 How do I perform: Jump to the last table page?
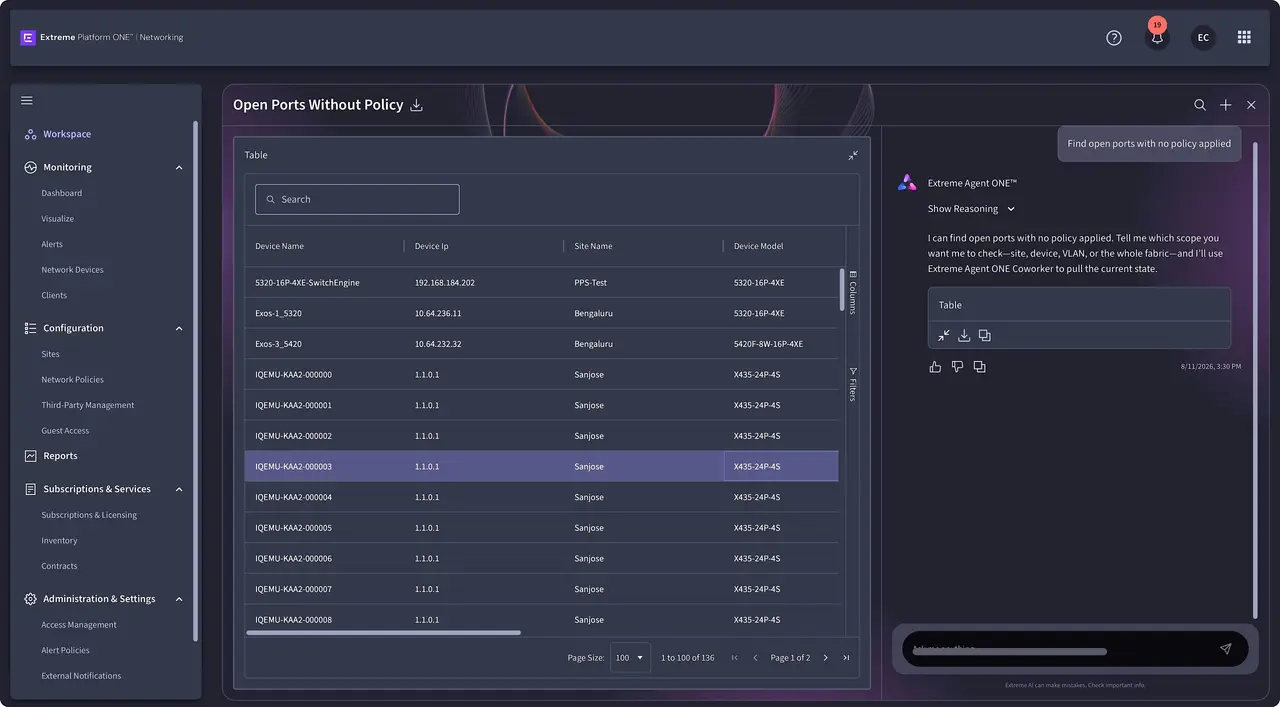click(846, 658)
